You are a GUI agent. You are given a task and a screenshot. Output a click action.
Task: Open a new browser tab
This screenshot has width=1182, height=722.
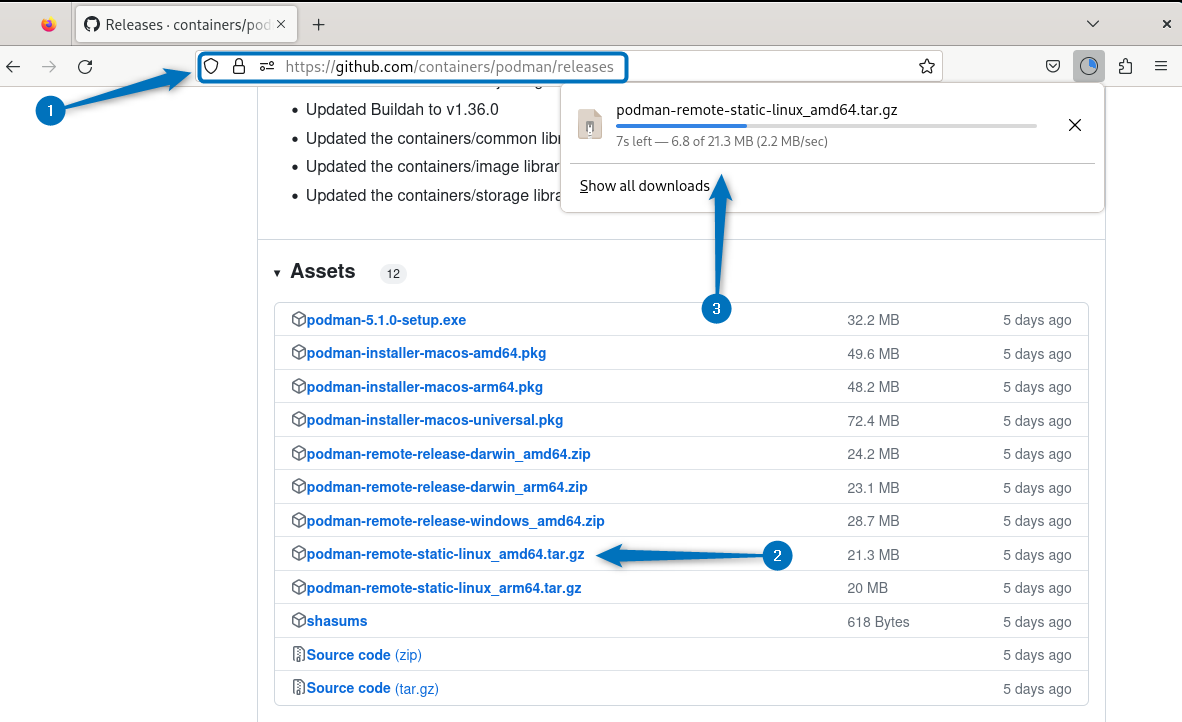pyautogui.click(x=318, y=23)
